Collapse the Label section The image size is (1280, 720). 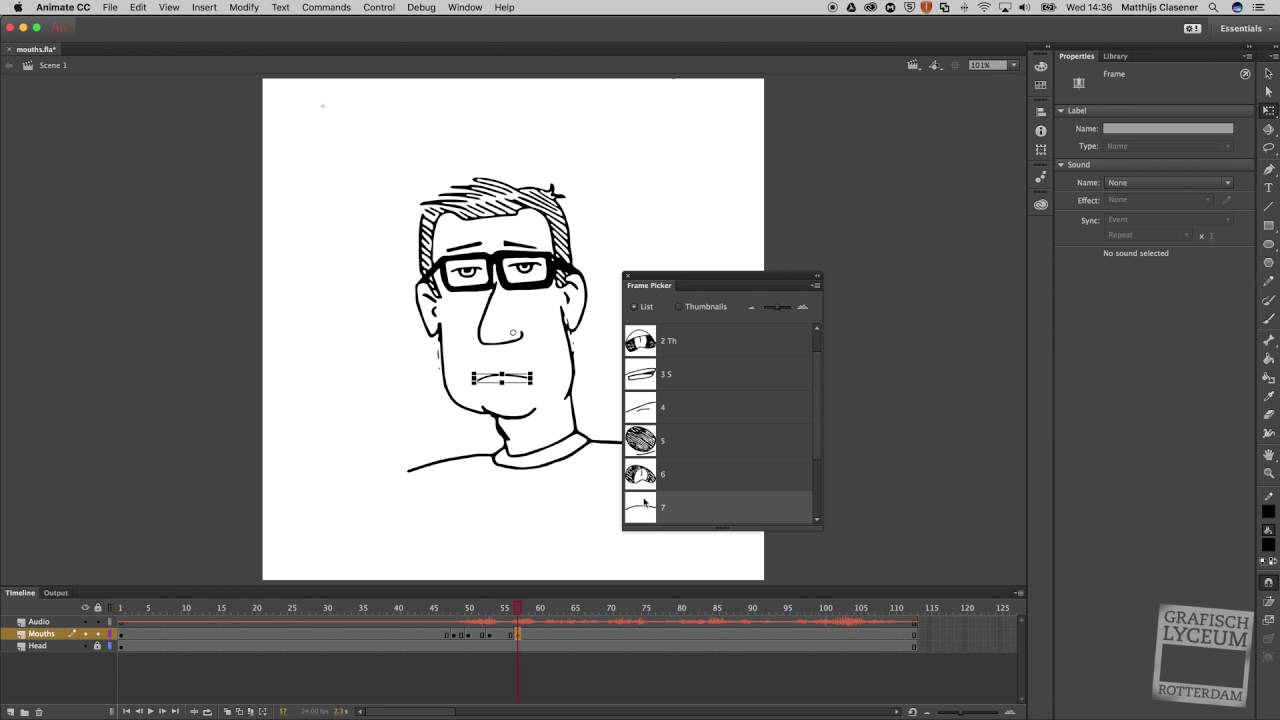point(1062,111)
